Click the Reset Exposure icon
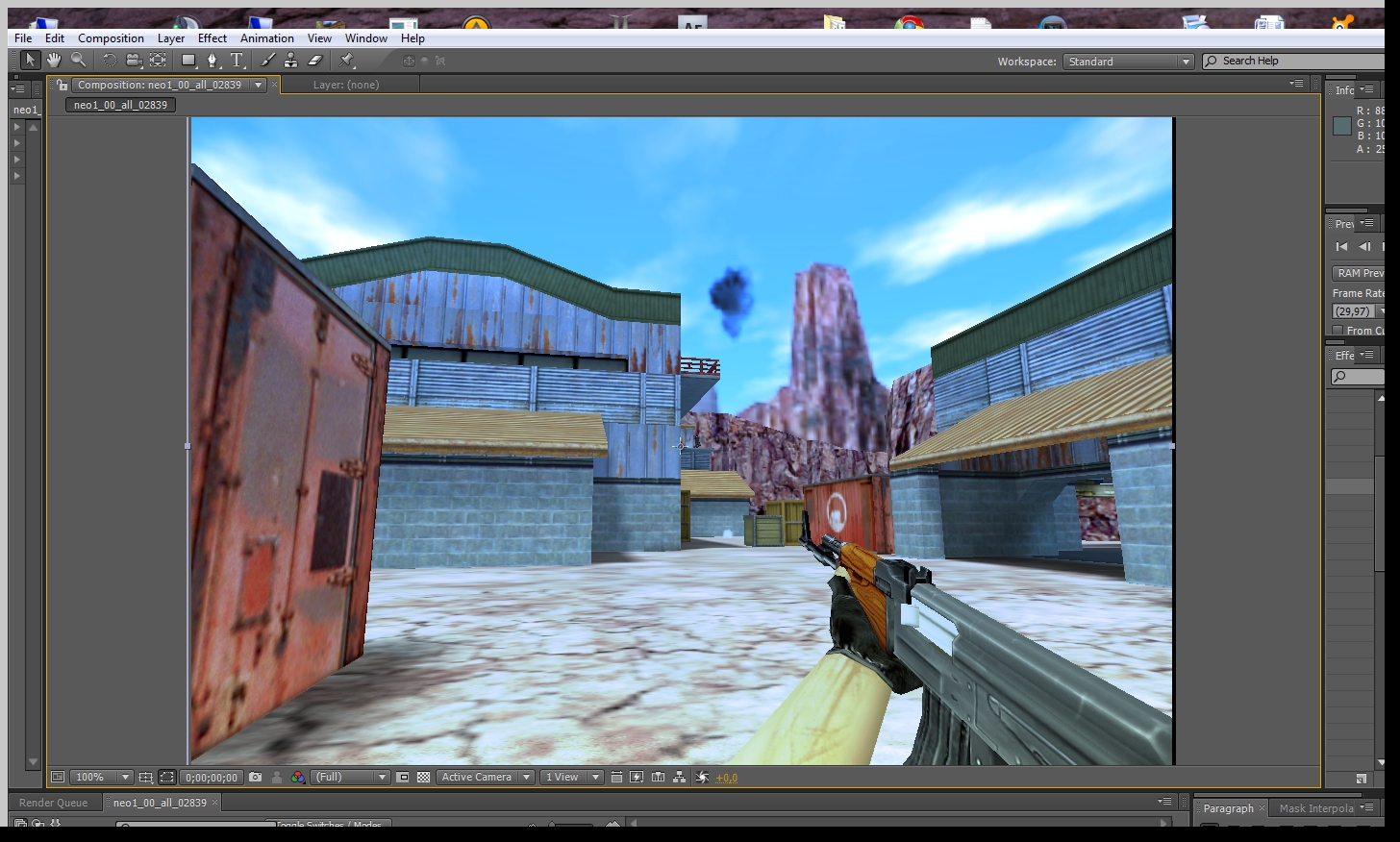The image size is (1400, 842). [703, 777]
